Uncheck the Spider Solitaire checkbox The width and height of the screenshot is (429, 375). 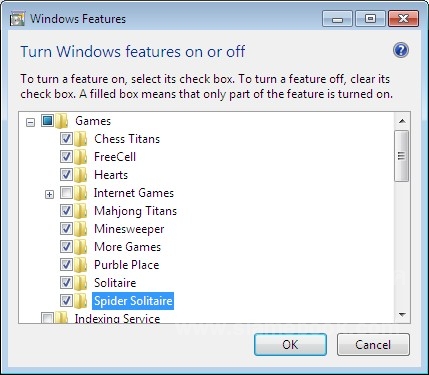coord(66,301)
